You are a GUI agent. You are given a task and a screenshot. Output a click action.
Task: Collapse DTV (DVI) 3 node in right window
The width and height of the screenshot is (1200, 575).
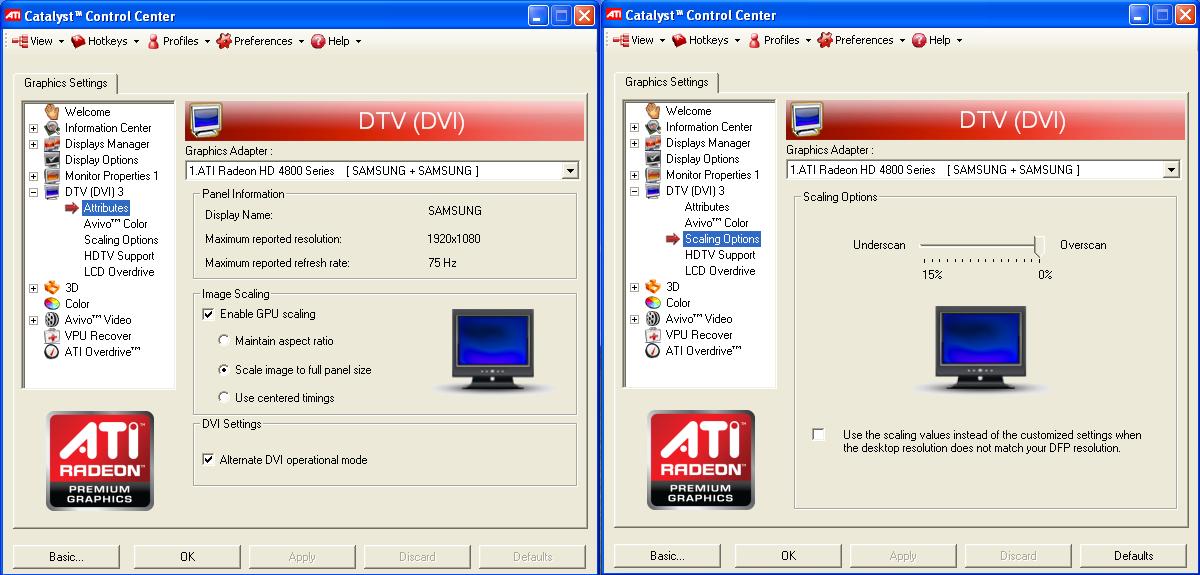click(634, 191)
